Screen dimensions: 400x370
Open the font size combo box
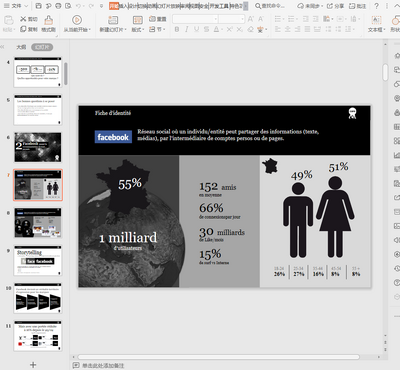[232, 19]
